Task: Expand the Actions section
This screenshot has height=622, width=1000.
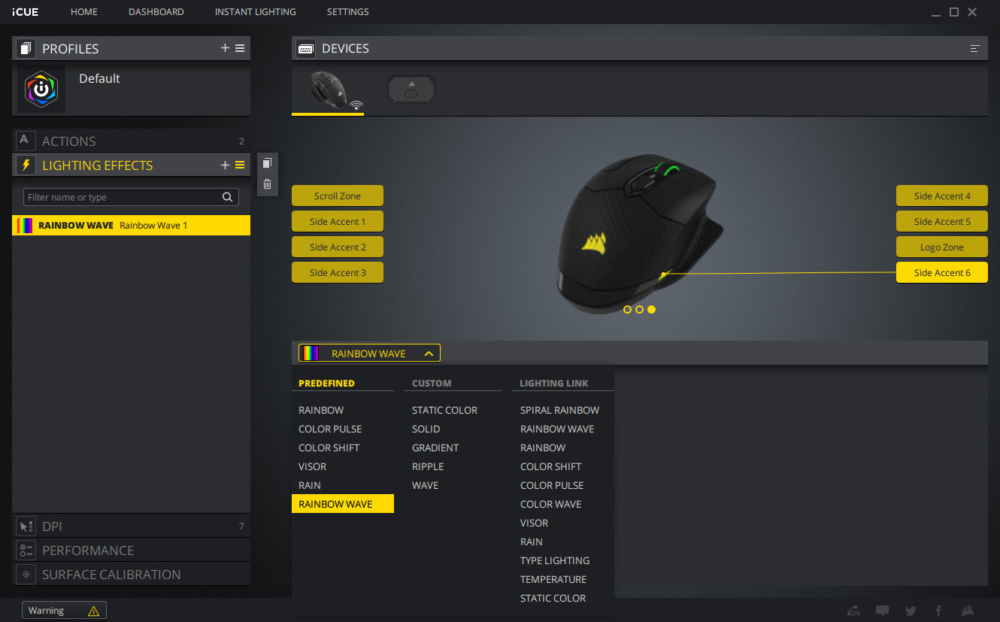Action: [x=131, y=141]
